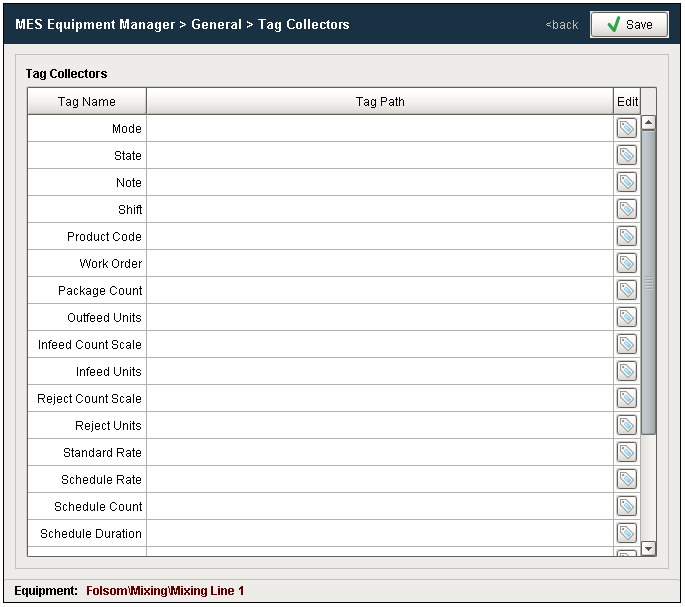
Task: Open tag editor for State row
Action: click(626, 155)
